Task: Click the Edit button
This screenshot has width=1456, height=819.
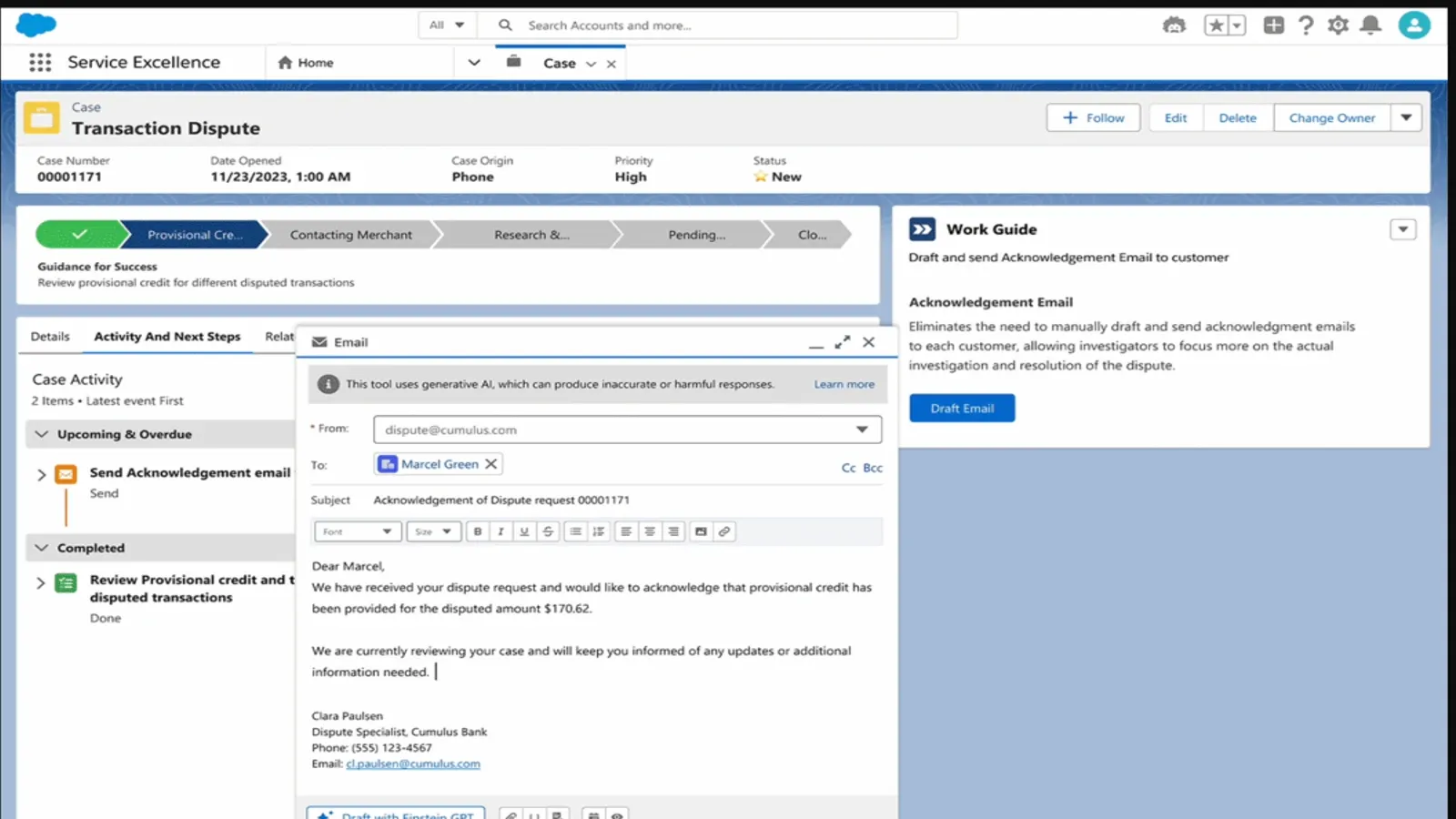Action: pyautogui.click(x=1176, y=117)
